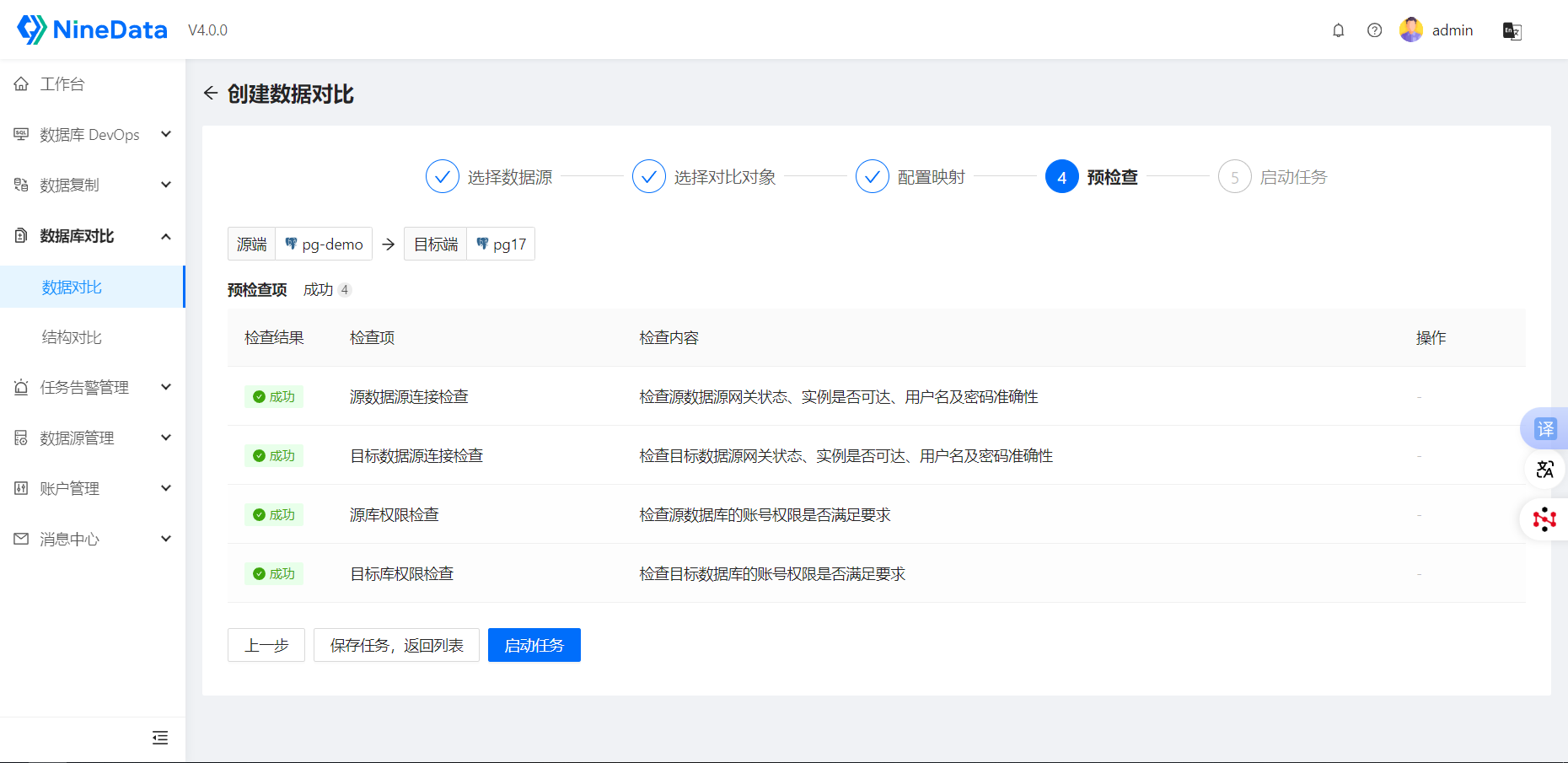Click the 成功 badge for 源数据源连接检查
The image size is (1568, 763).
click(x=274, y=396)
